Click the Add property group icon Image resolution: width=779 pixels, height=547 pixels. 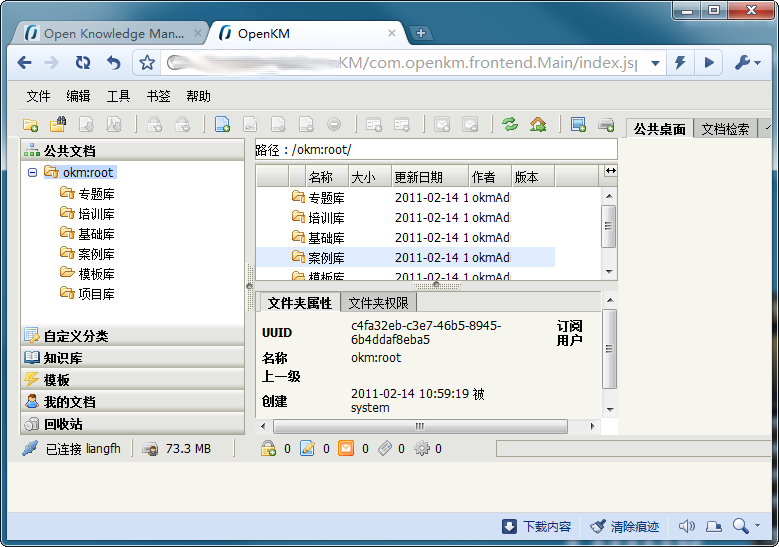[374, 124]
